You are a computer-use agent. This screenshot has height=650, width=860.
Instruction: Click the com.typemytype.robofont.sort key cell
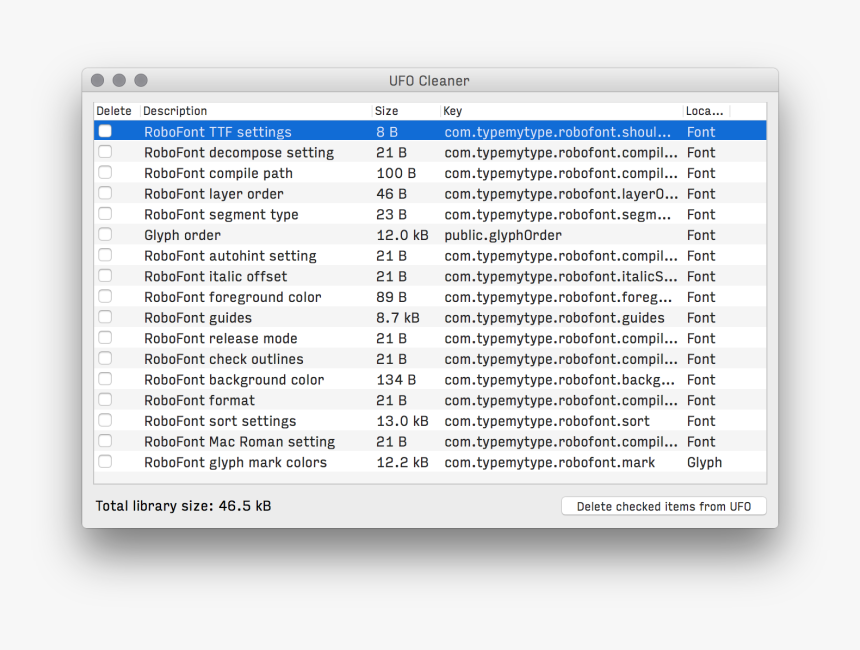click(x=547, y=421)
